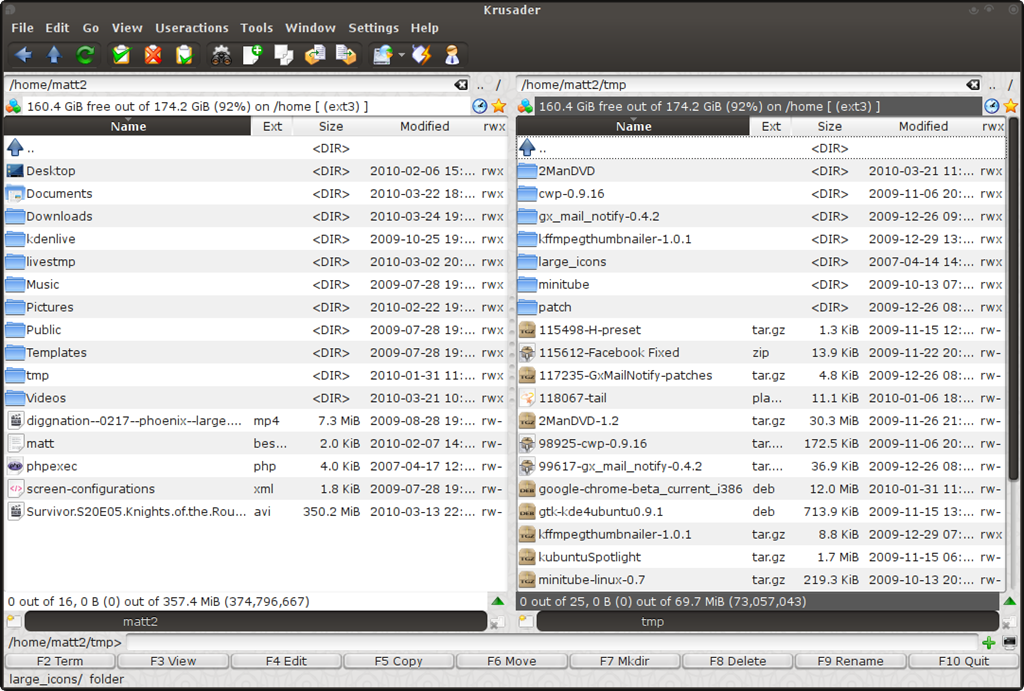Select the 115612-Facebook Fixed zip file
The image size is (1024, 691).
pos(761,353)
